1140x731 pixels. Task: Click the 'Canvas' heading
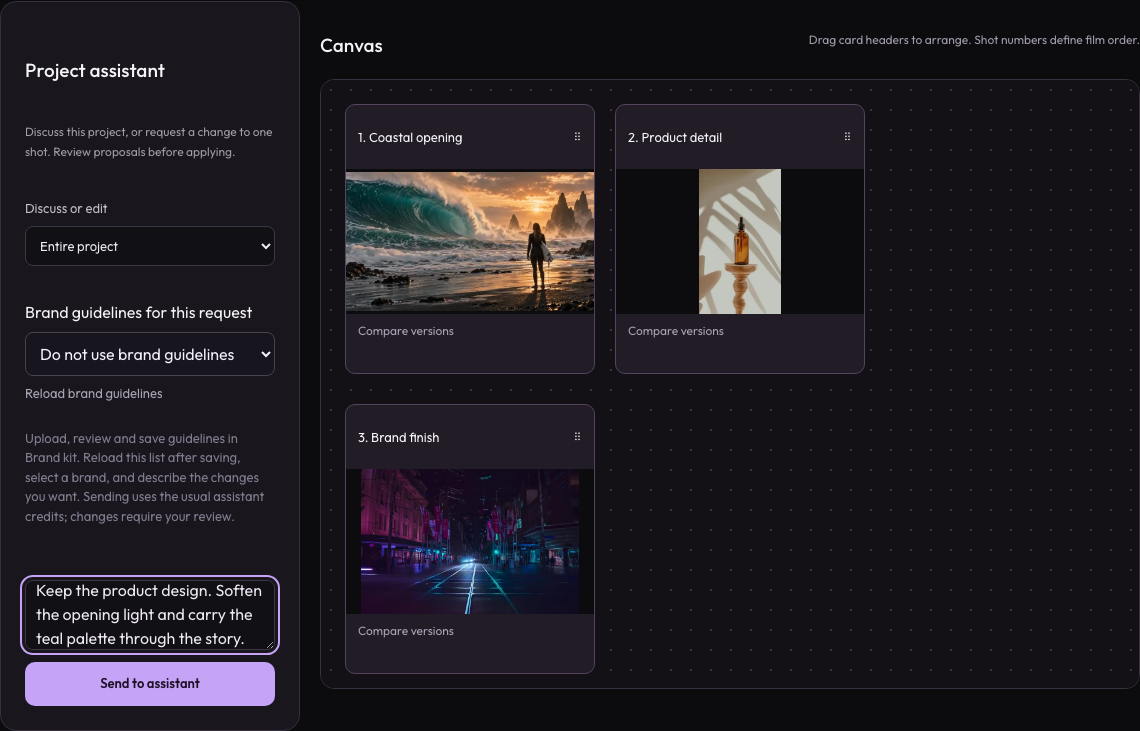point(351,46)
